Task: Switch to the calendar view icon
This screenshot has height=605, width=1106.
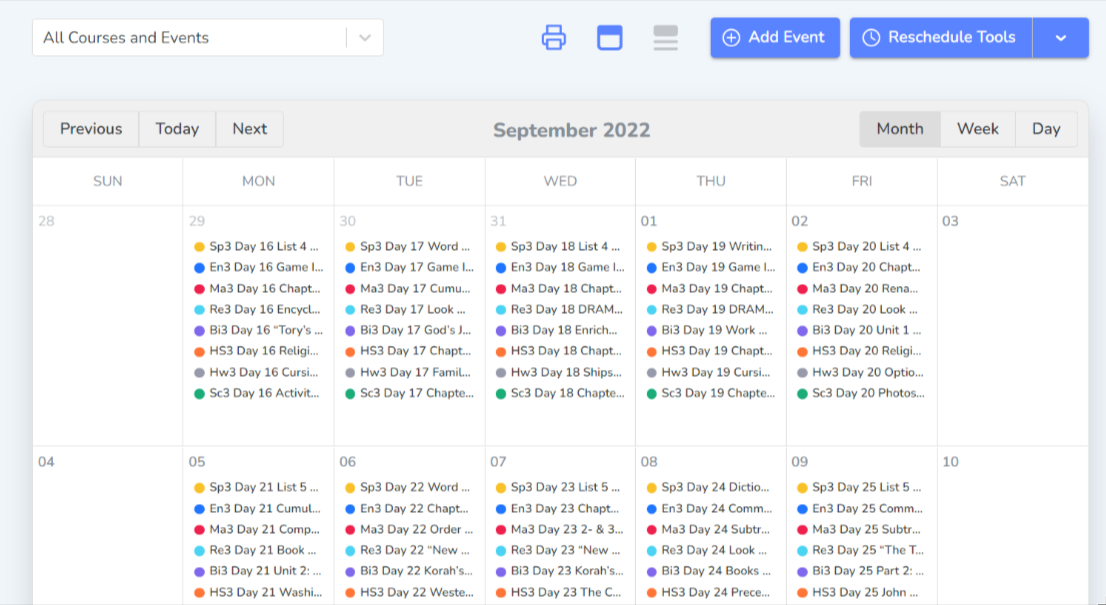Action: pos(609,37)
